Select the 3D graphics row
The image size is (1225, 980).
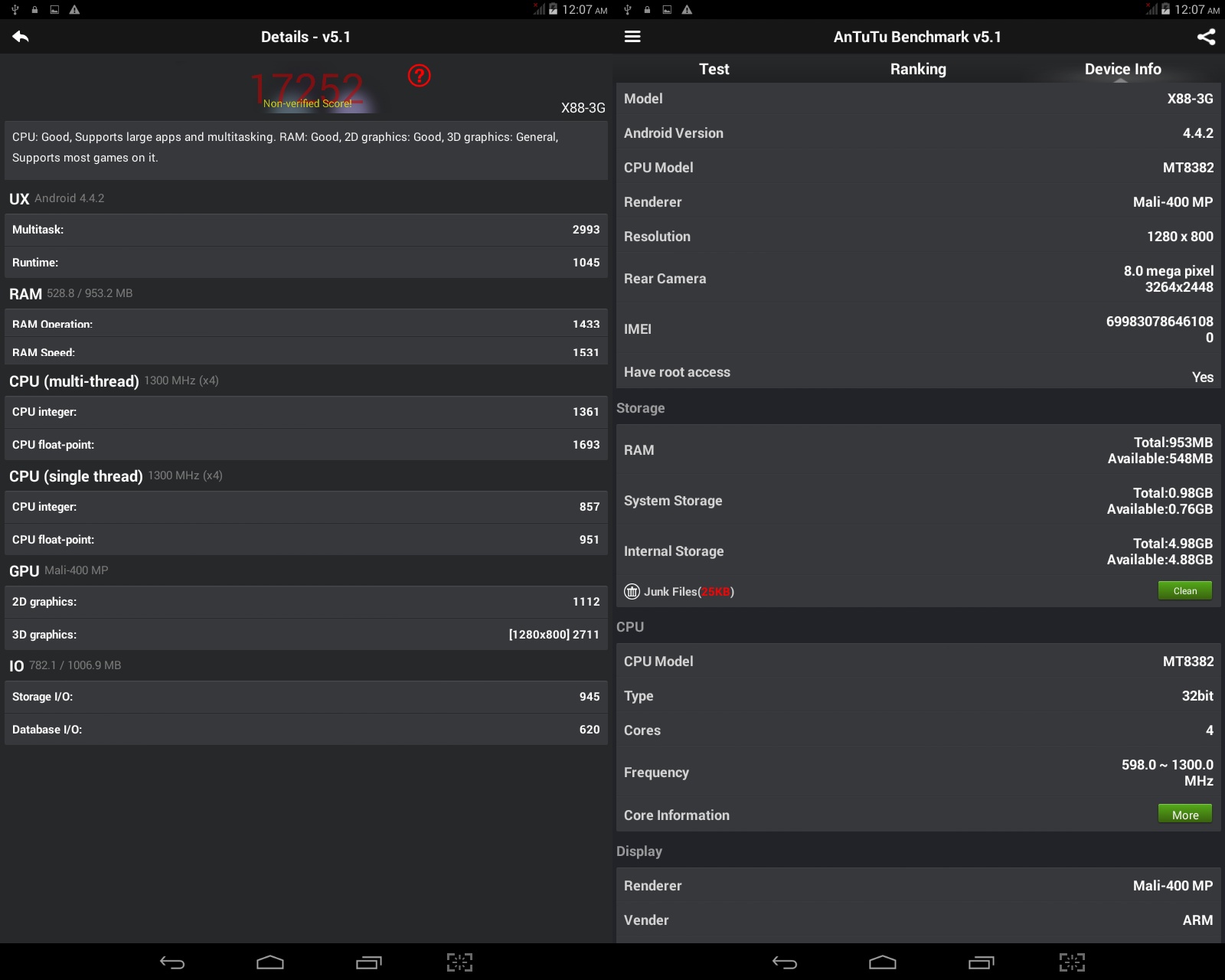click(x=306, y=635)
